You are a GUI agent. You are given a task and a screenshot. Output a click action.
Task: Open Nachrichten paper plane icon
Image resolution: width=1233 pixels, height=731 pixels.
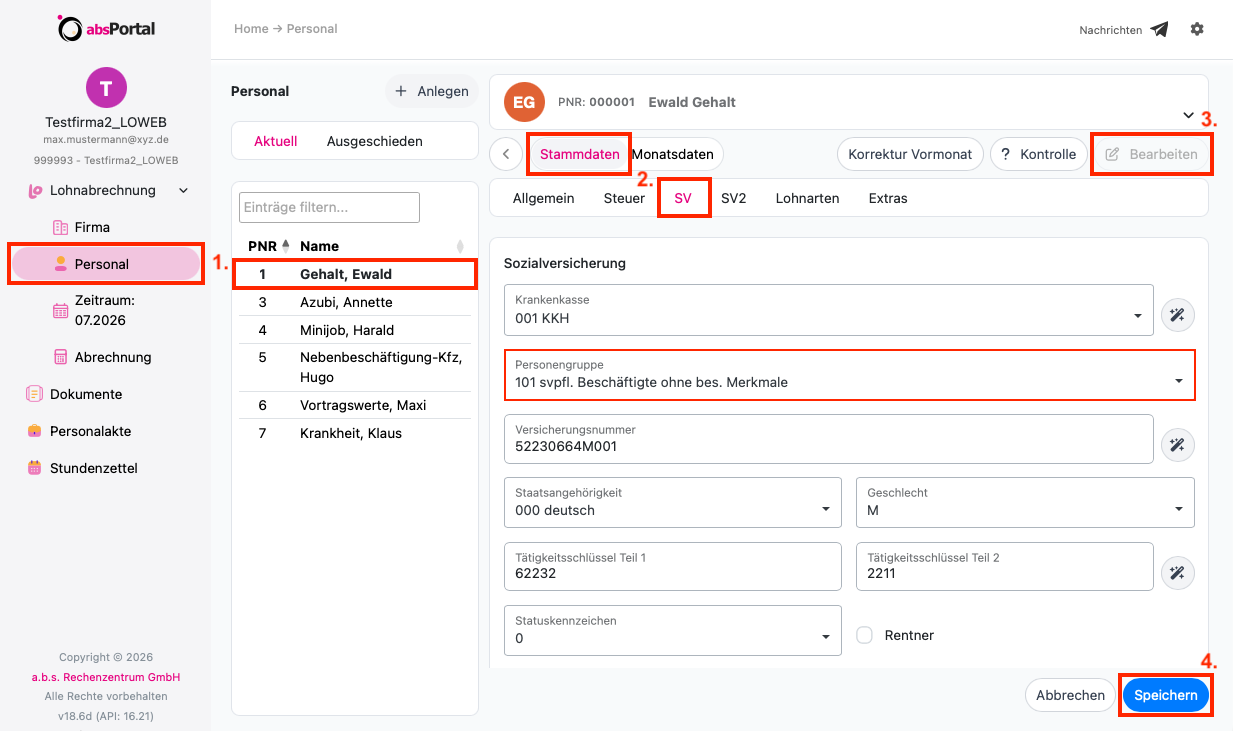click(x=1159, y=30)
